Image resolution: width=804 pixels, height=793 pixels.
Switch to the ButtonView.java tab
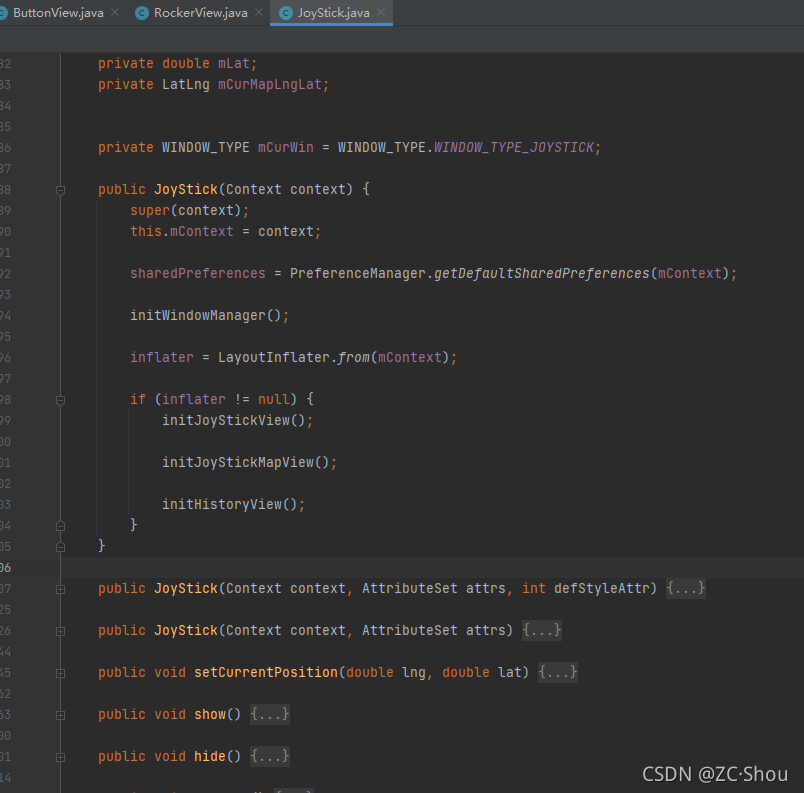click(58, 13)
